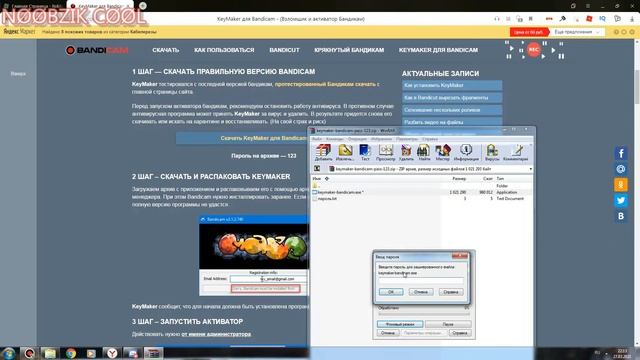
Task: Expand the Ещё предложения dropdown in Yandex bar
Action: [577, 32]
